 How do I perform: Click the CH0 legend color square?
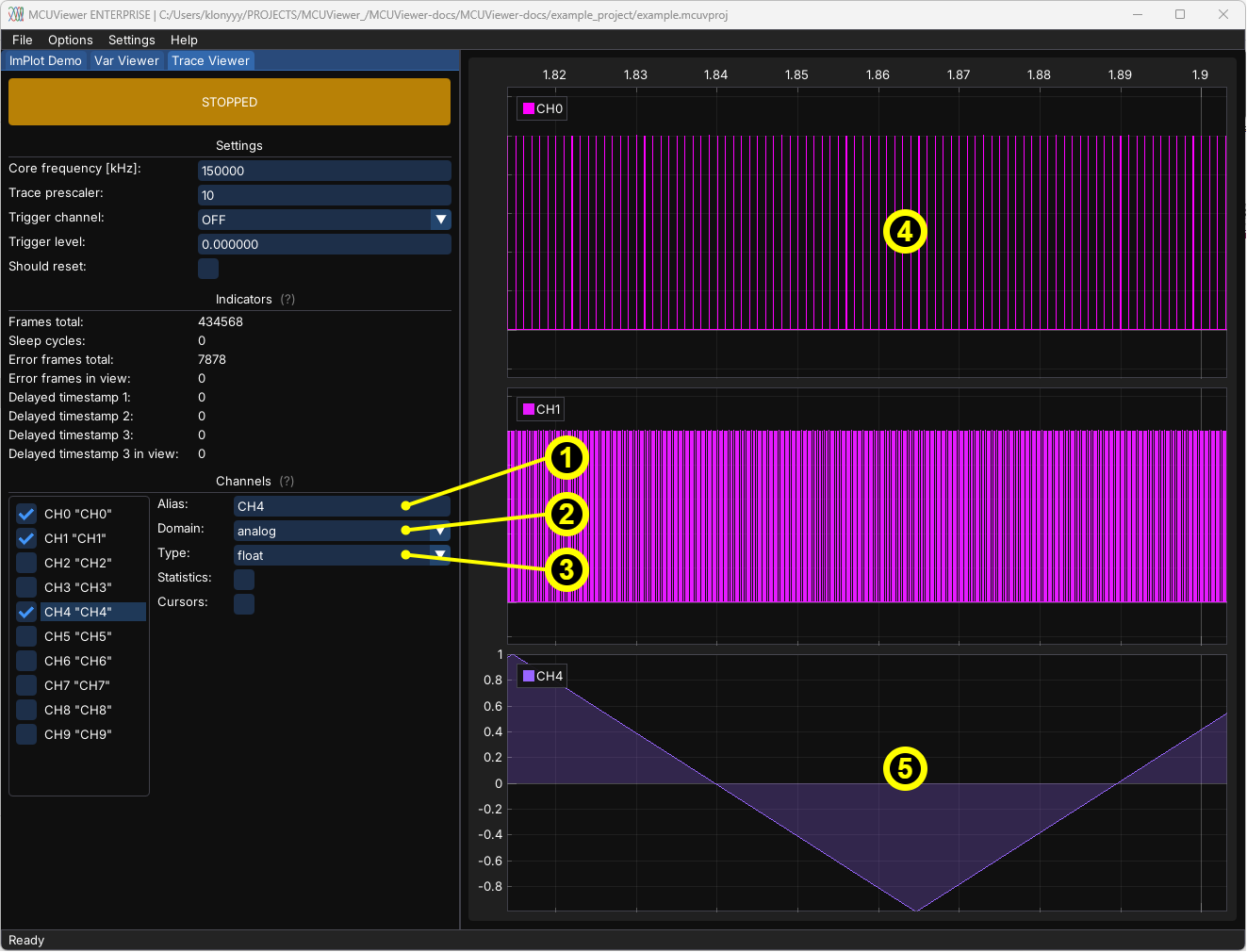coord(529,108)
